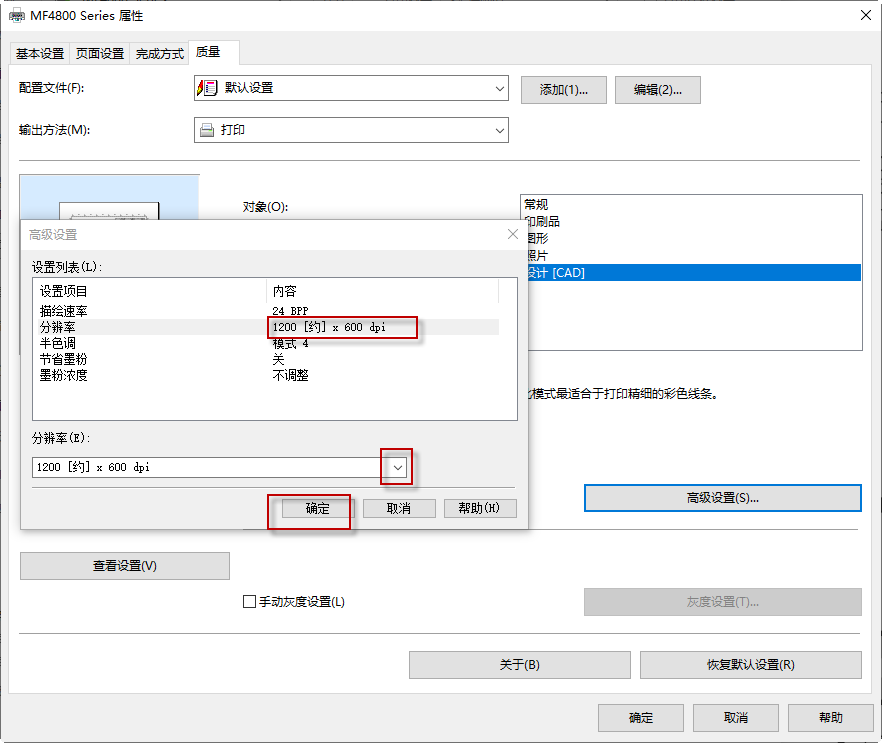This screenshot has width=882, height=743.
Task: Click the 设置项目 column header
Action: (150, 291)
